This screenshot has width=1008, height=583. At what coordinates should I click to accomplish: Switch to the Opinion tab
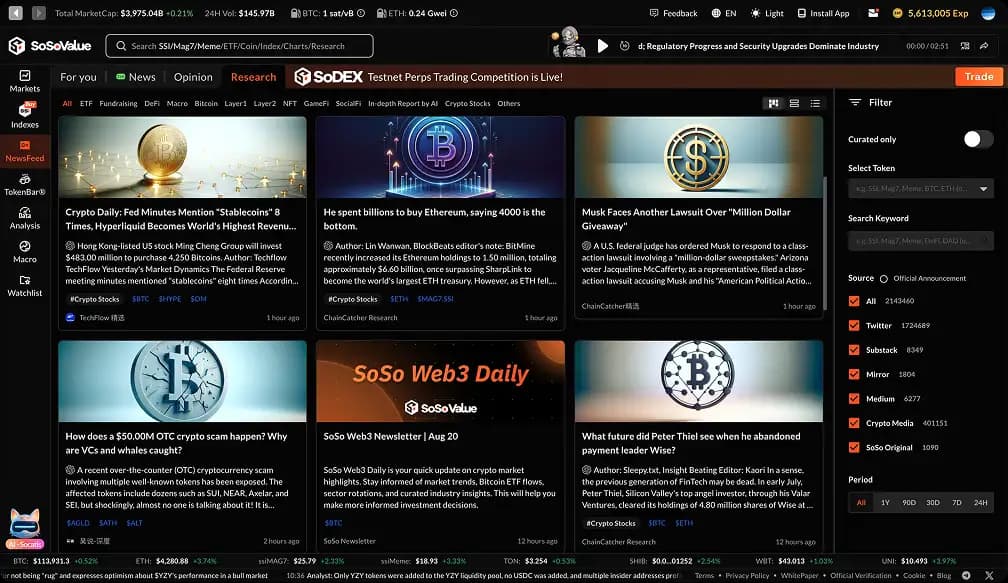pyautogui.click(x=193, y=77)
